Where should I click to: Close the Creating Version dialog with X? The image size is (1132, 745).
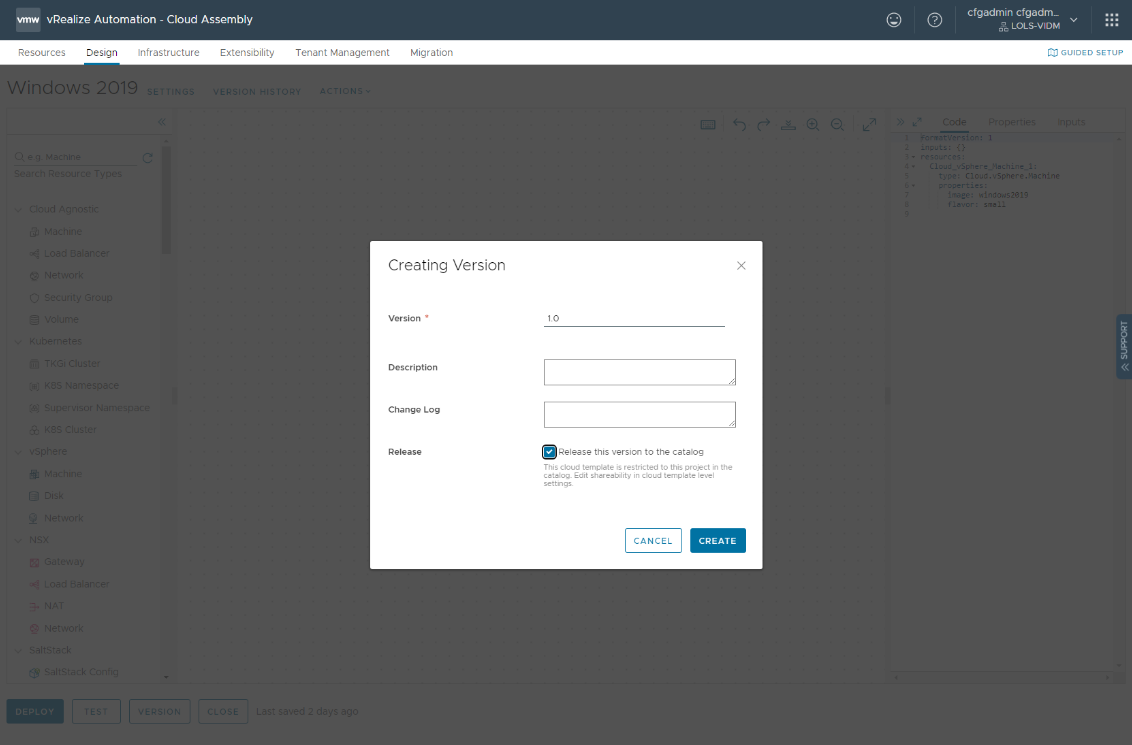(741, 266)
